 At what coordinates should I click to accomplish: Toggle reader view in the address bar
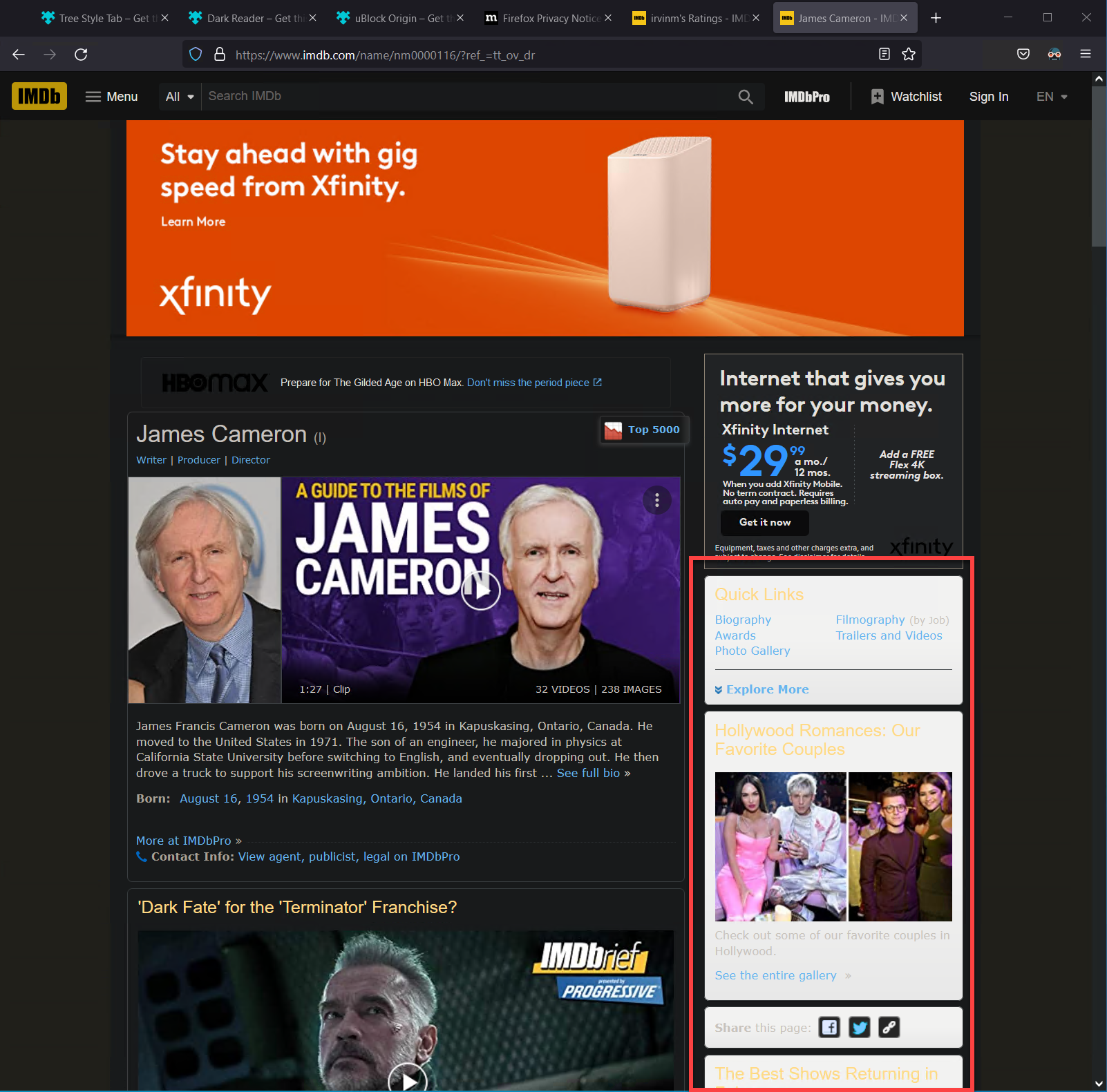click(884, 54)
